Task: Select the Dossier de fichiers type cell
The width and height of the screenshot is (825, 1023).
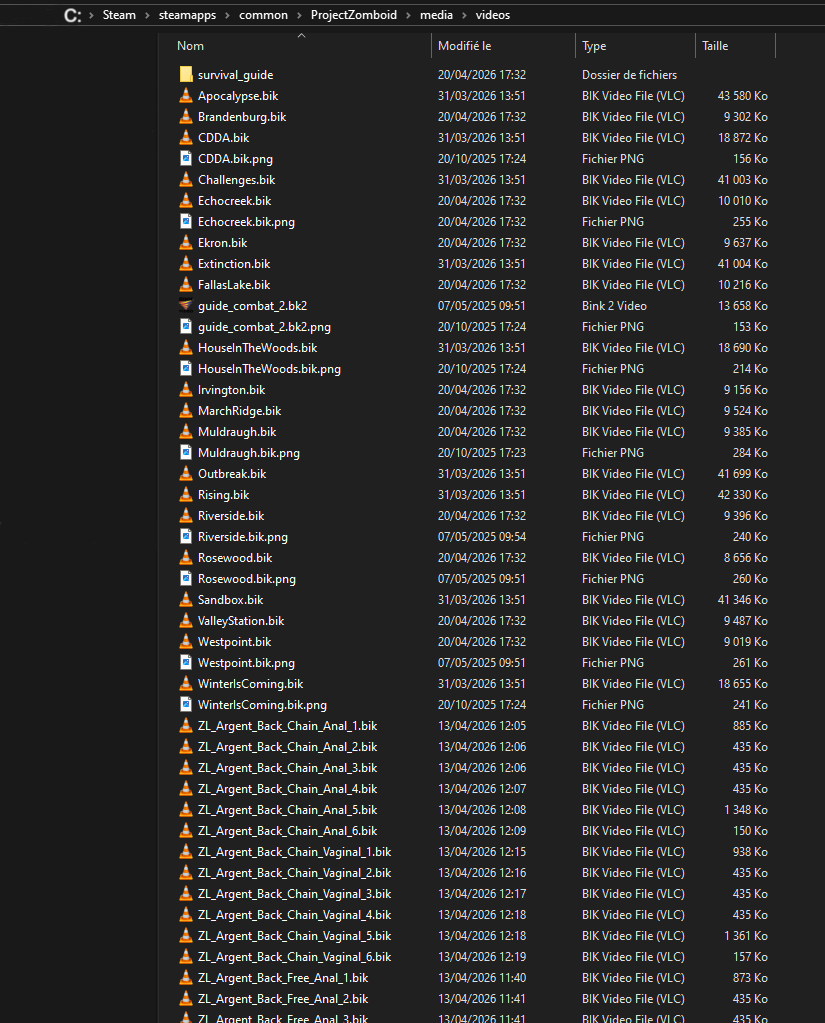Action: tap(629, 74)
